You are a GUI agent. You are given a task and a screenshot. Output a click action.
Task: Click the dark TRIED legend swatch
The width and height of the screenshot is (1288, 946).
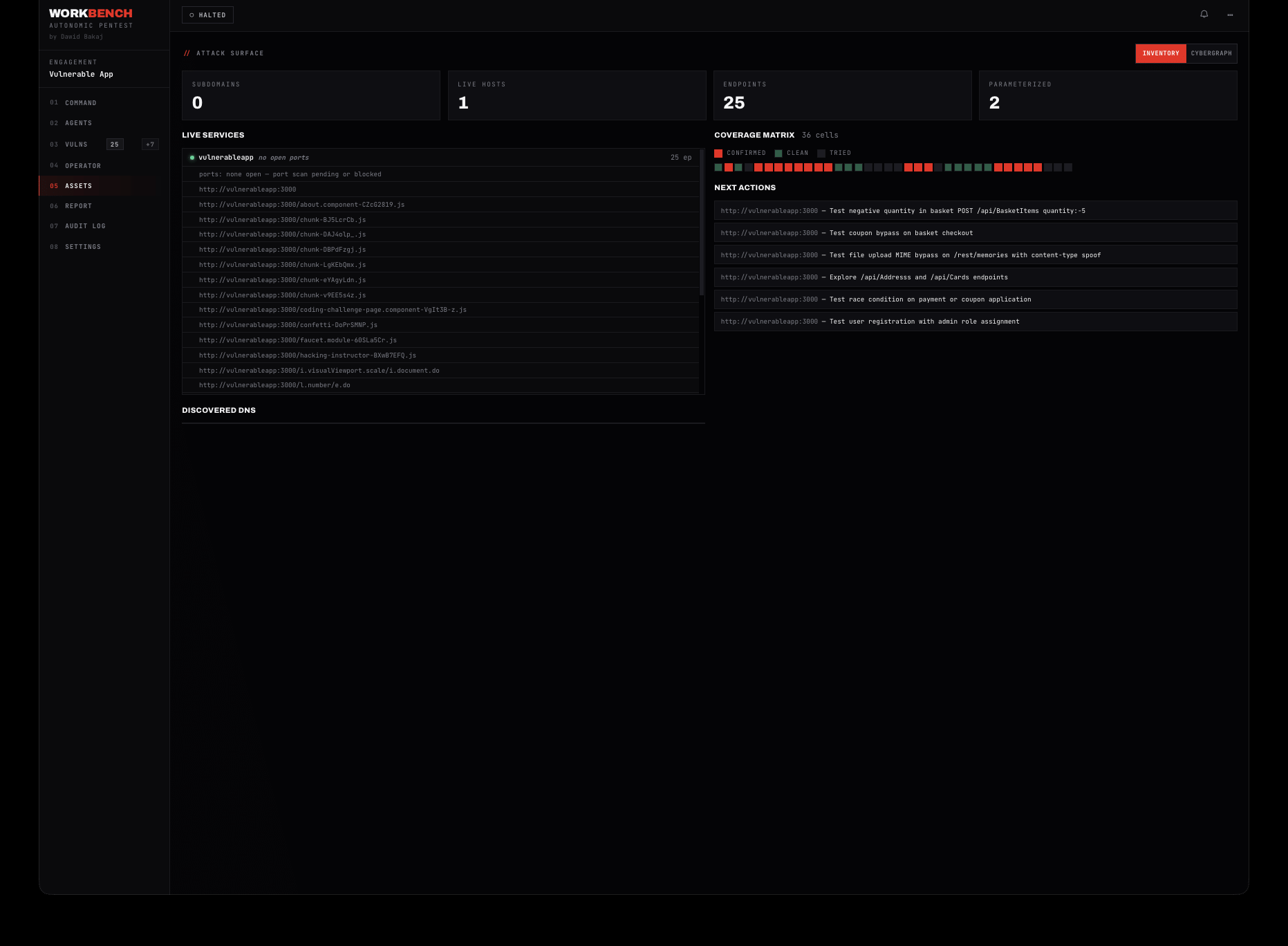[x=821, y=153]
